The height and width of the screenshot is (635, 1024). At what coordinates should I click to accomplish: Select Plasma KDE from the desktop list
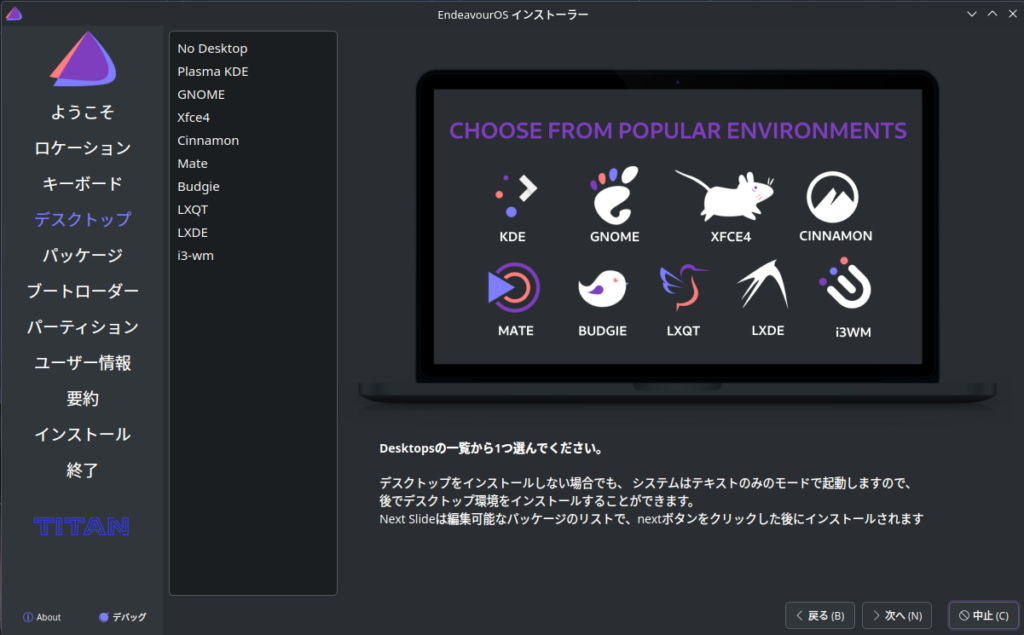(x=213, y=71)
